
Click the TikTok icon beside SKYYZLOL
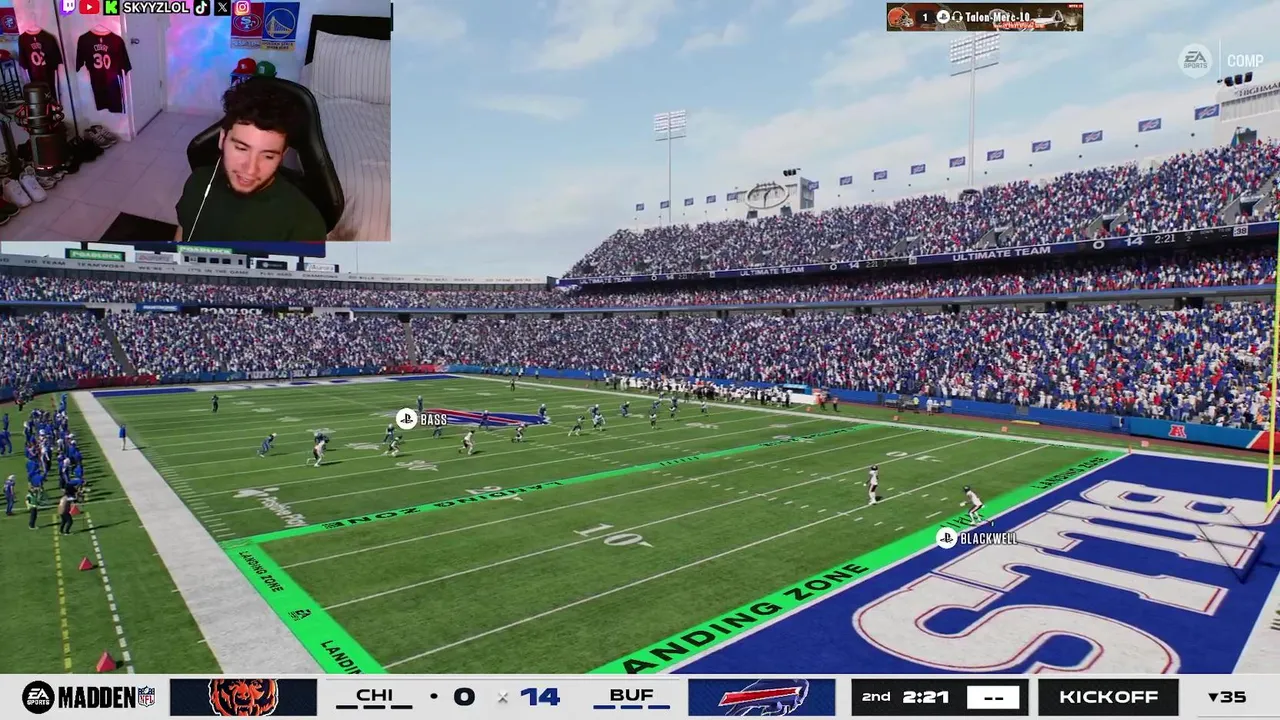pyautogui.click(x=202, y=7)
